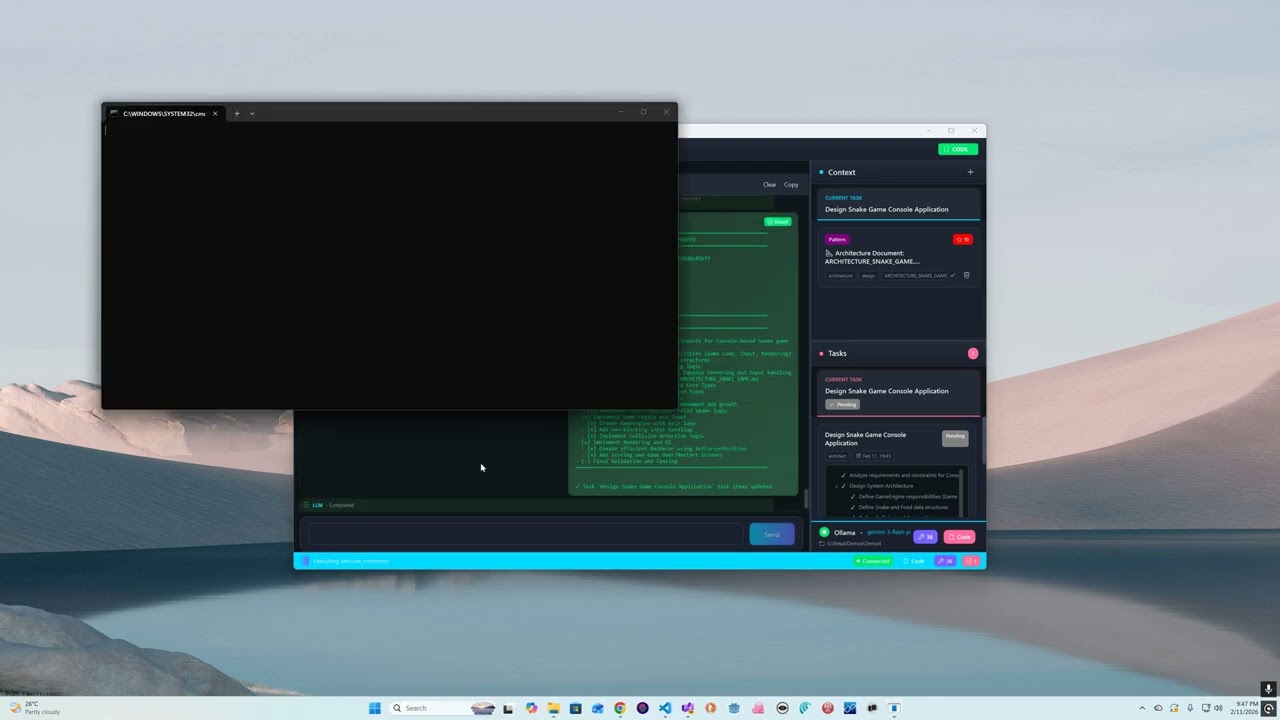
Task: Collapse the Design System Architecture subtree
Action: tap(836, 486)
